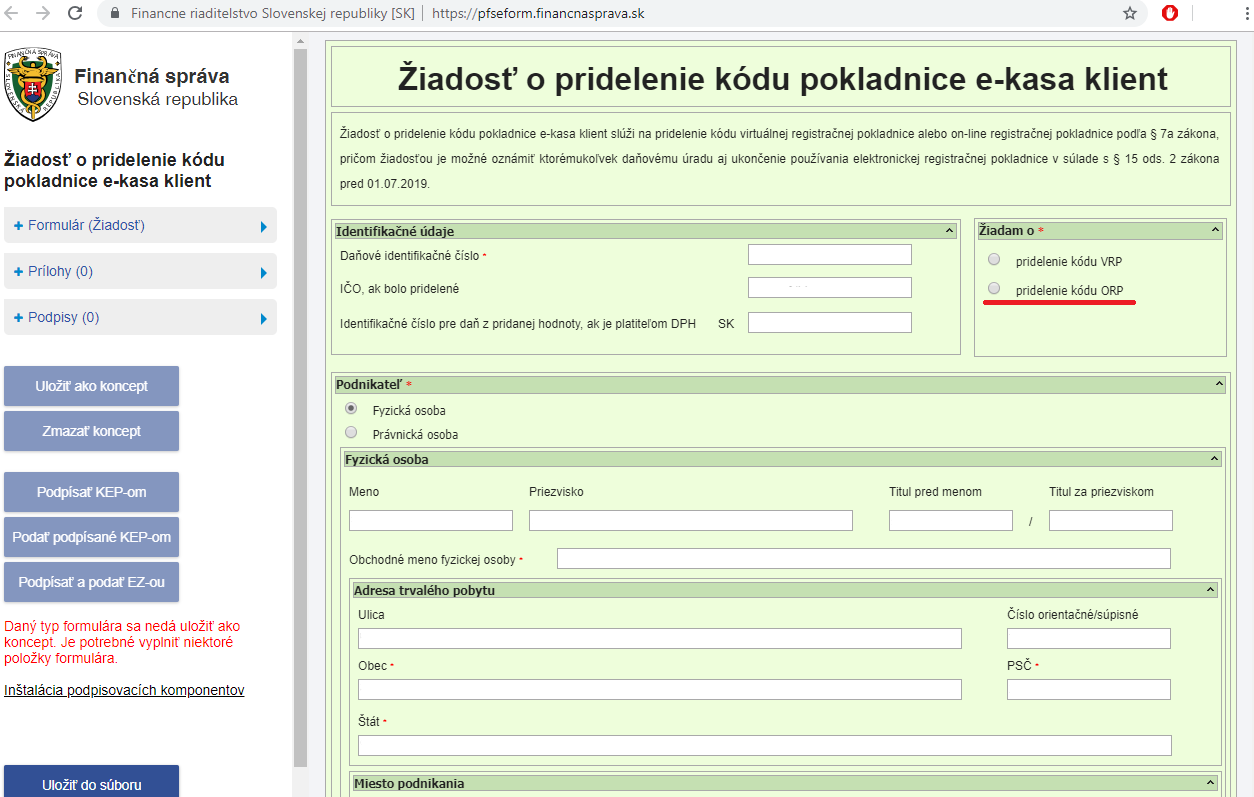1254x797 pixels.
Task: Expand the Prílohy (0) section
Action: click(140, 272)
